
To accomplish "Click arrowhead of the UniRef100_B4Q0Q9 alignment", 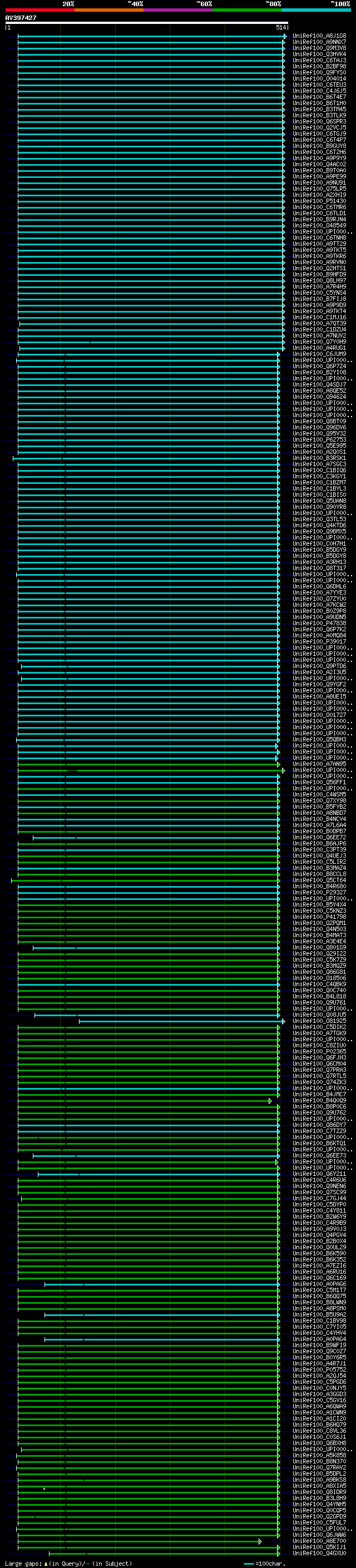I will [270, 1101].
